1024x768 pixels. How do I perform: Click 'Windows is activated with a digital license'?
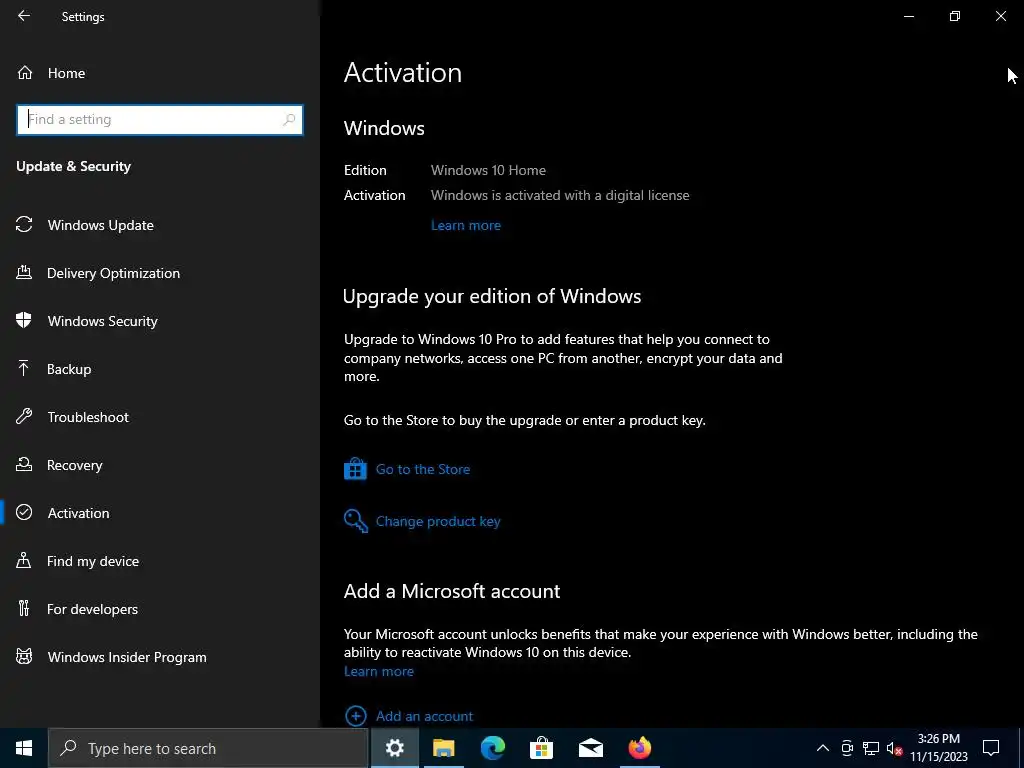pos(560,195)
